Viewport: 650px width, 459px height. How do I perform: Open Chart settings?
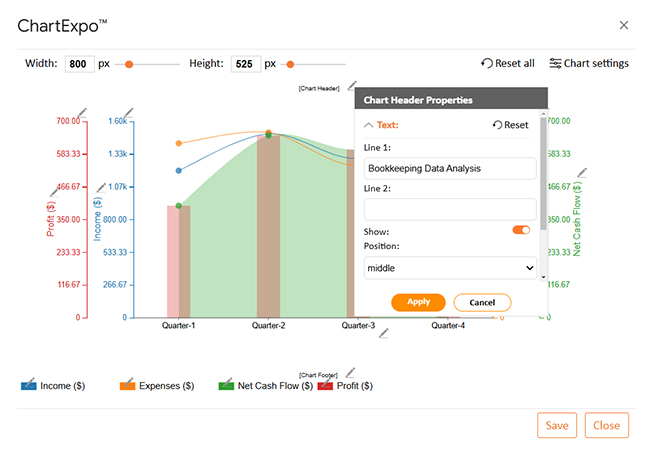(589, 63)
